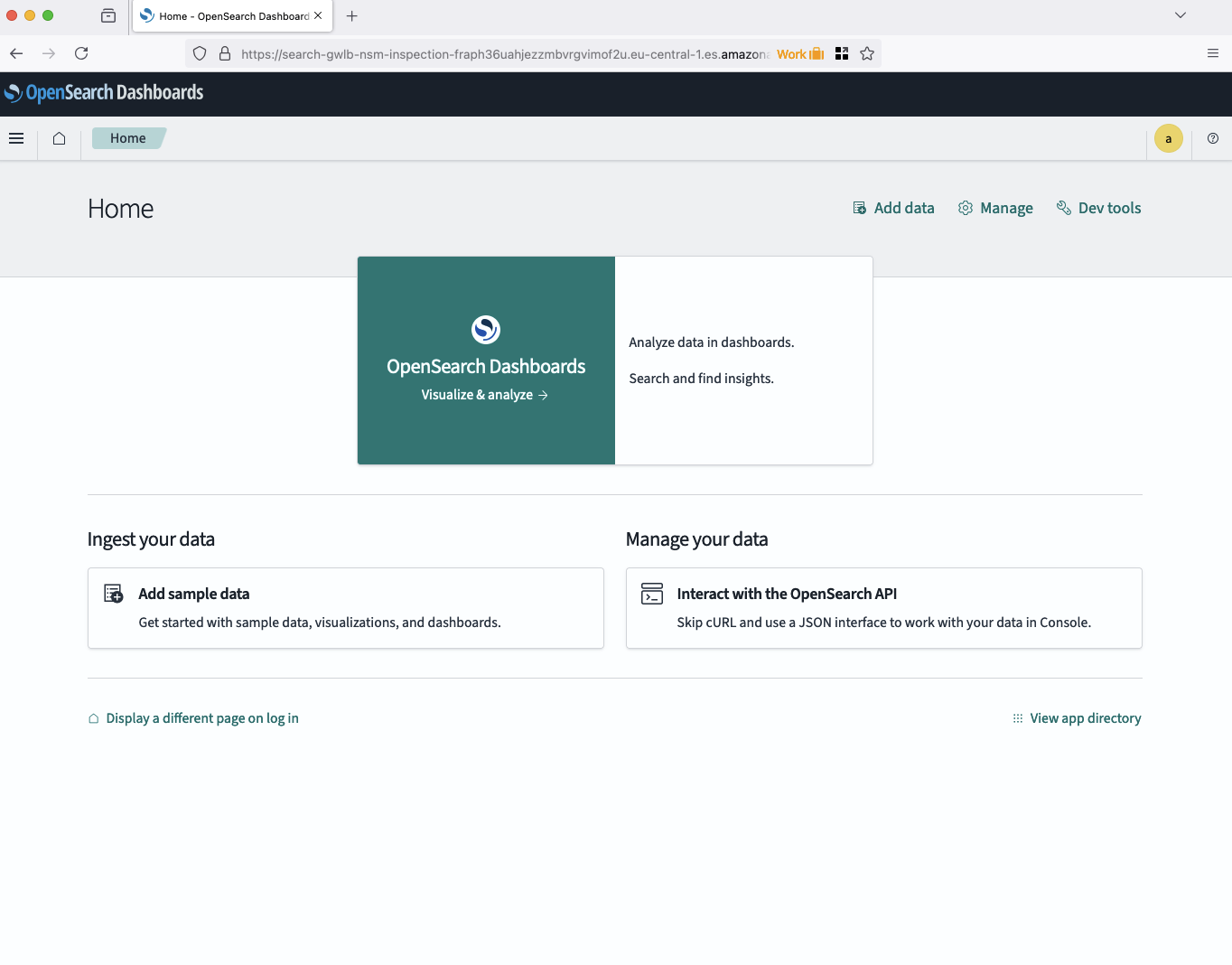The image size is (1232, 965).
Task: Click the OpenSearch Dashboards logo
Action: tap(104, 93)
